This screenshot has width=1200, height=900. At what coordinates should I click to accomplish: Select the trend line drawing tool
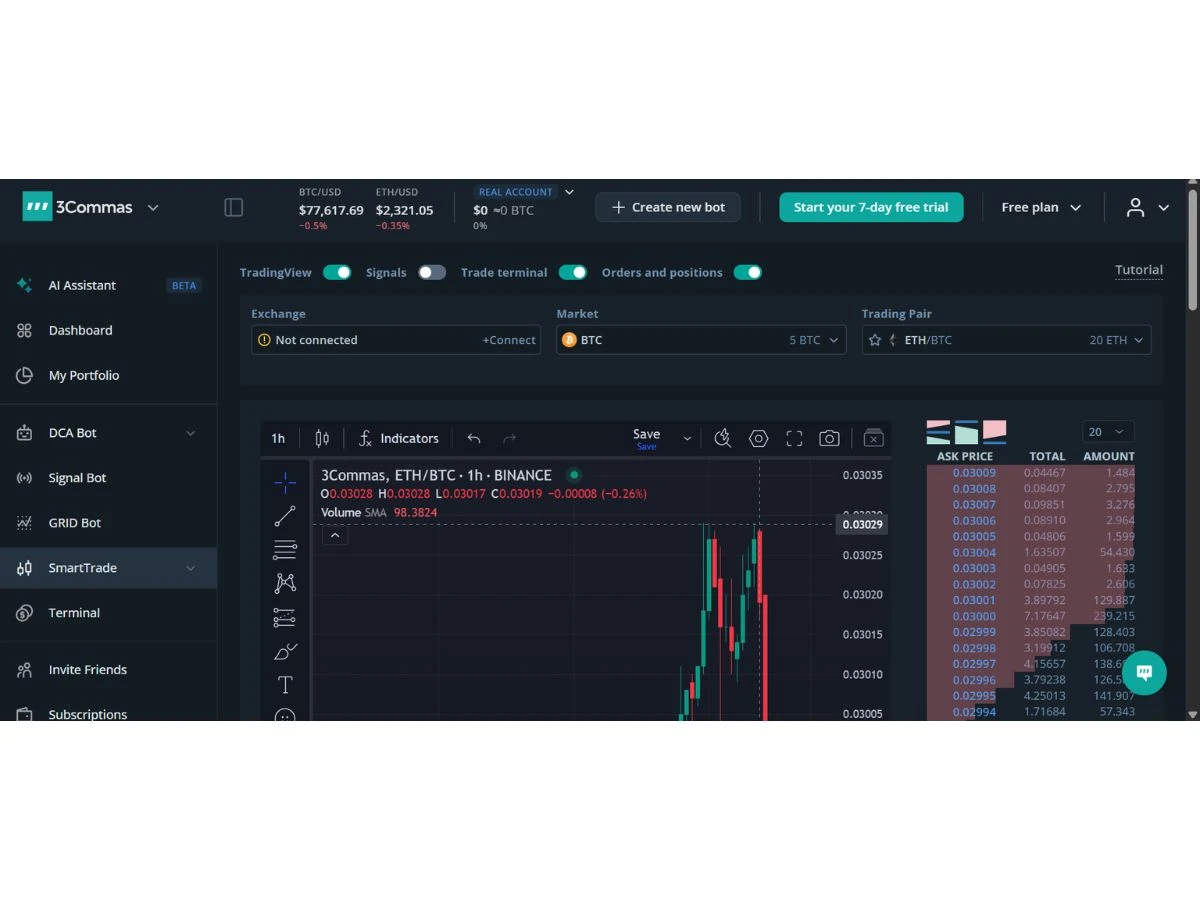point(285,516)
